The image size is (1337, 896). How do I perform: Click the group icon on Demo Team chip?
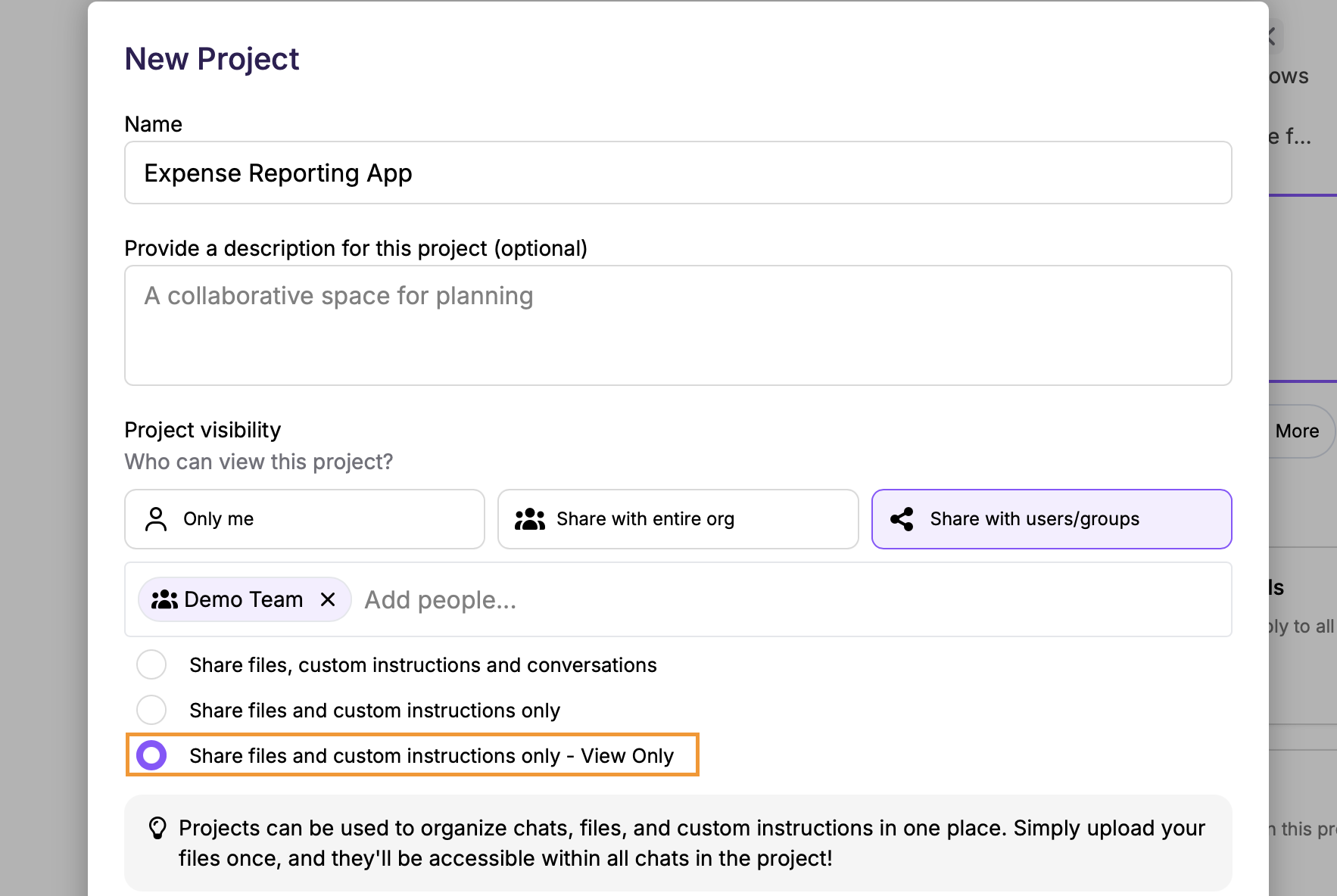tap(164, 600)
